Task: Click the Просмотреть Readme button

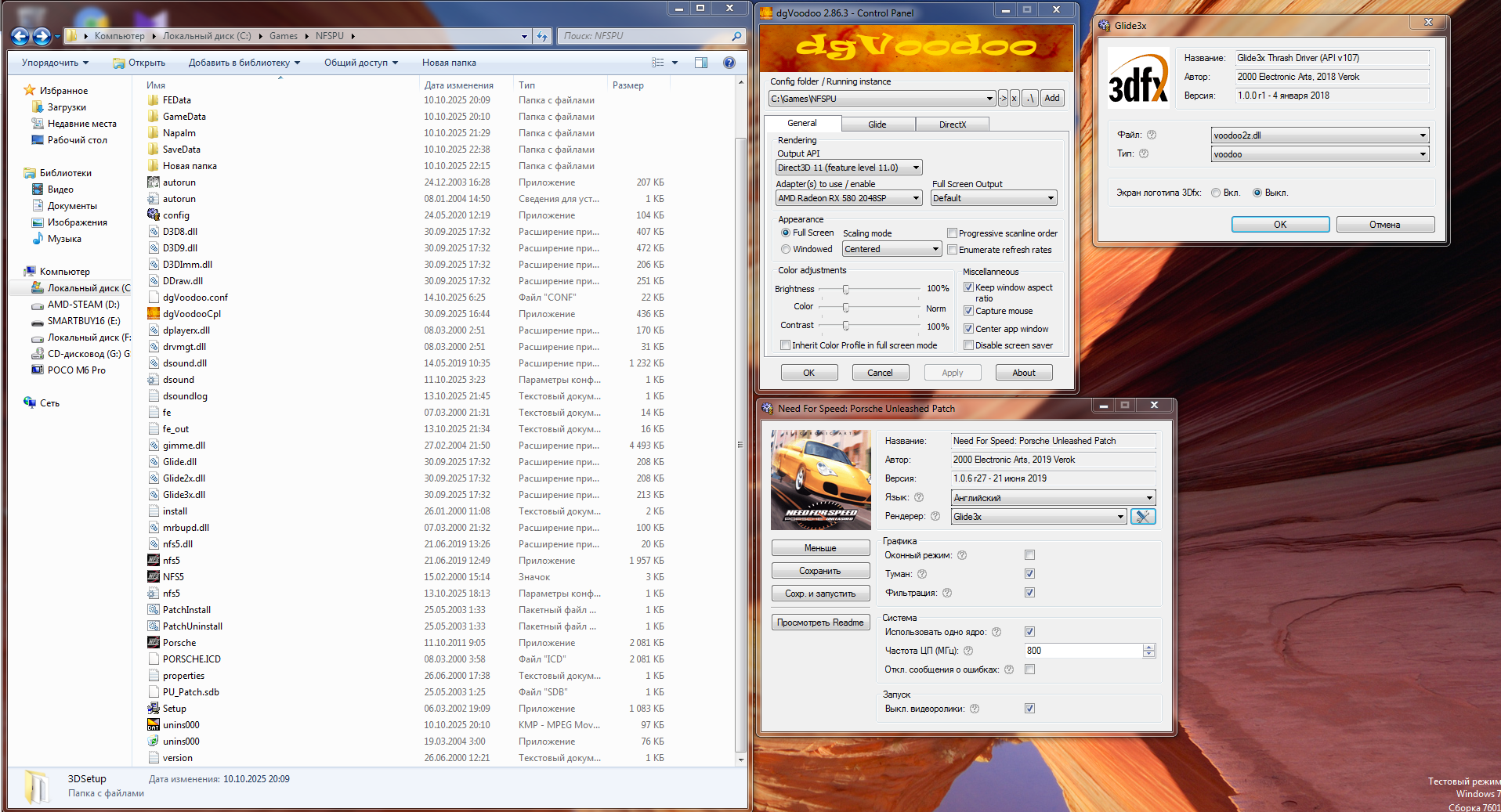Action: (x=820, y=623)
